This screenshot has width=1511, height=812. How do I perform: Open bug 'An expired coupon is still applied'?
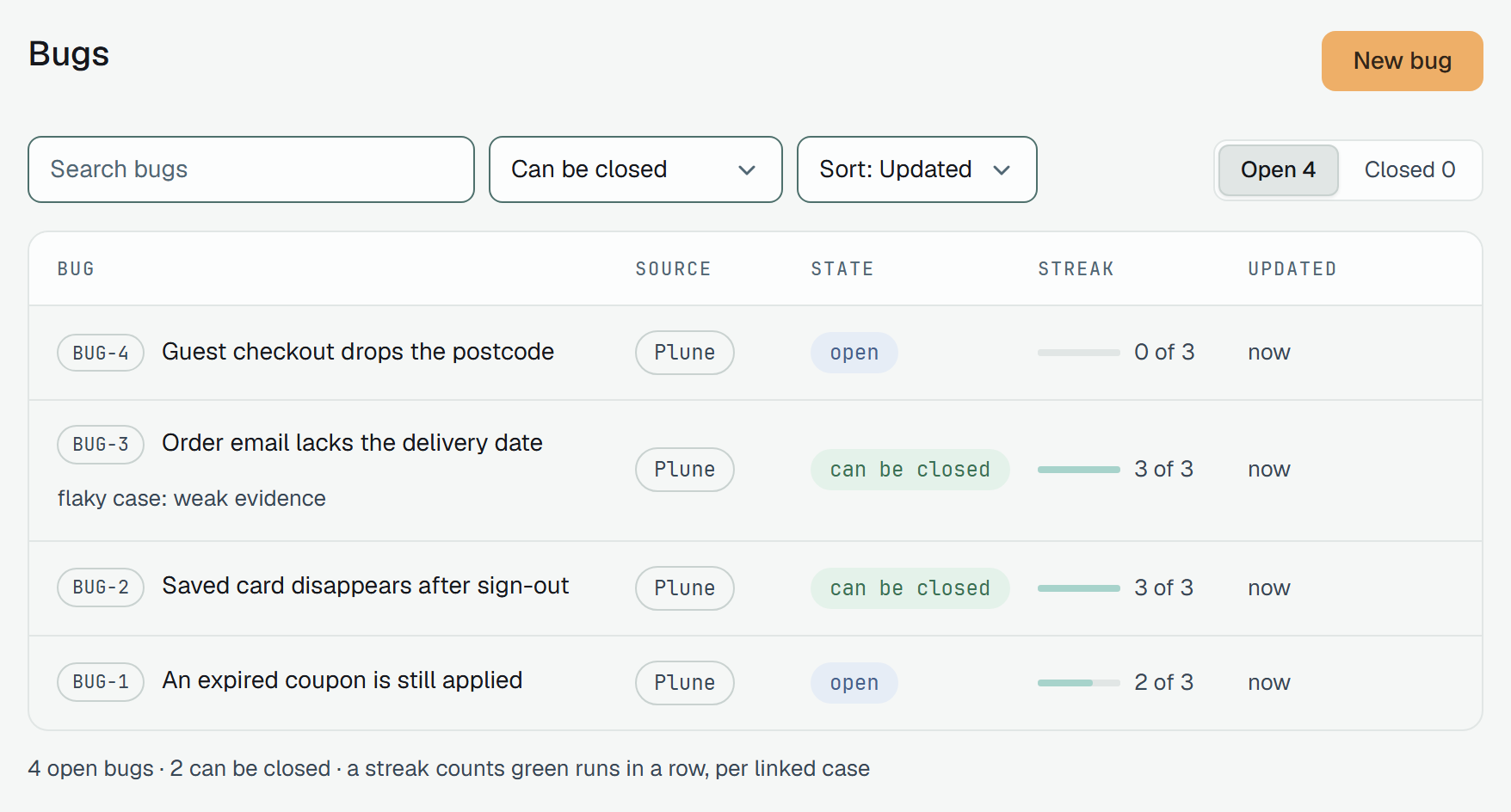[342, 680]
